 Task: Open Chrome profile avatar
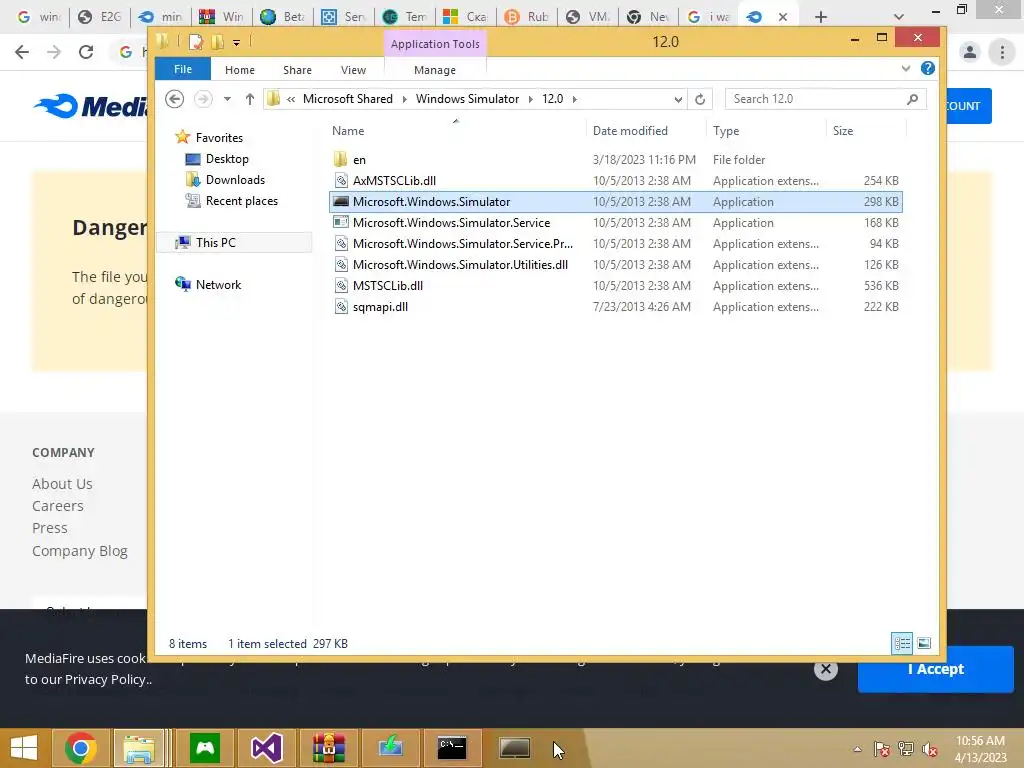pyautogui.click(x=970, y=52)
